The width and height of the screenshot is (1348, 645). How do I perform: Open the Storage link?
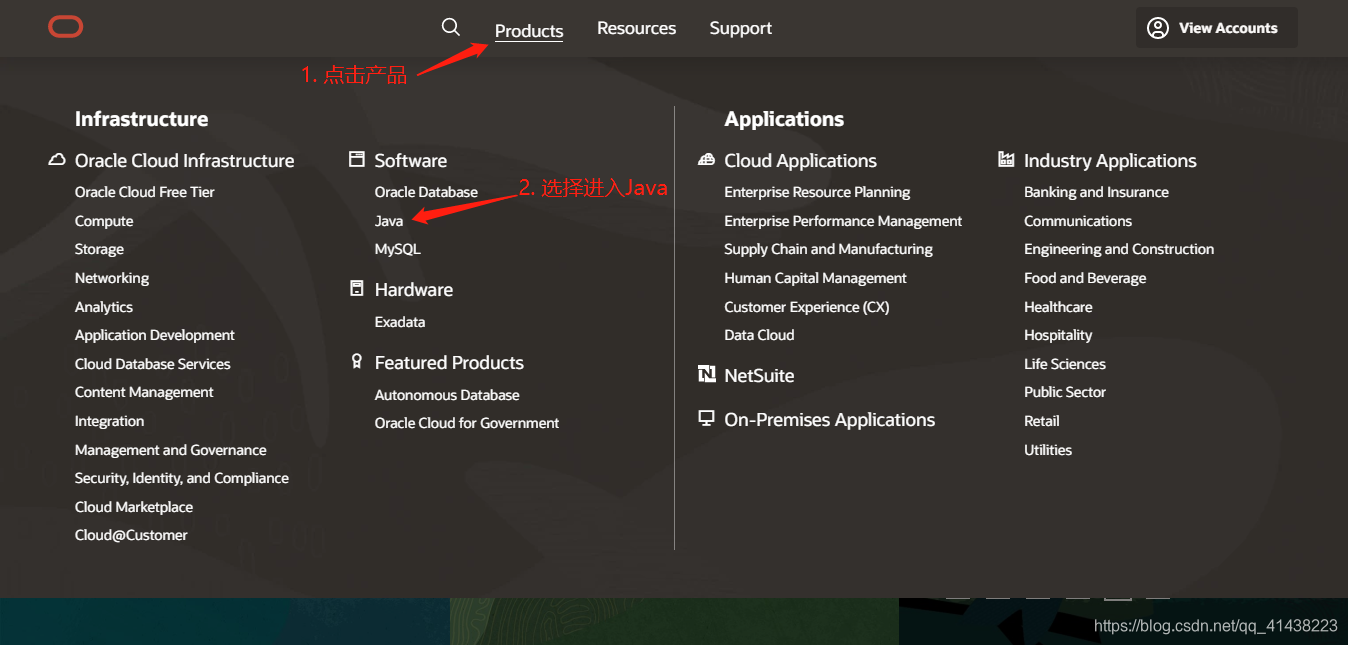[100, 249]
